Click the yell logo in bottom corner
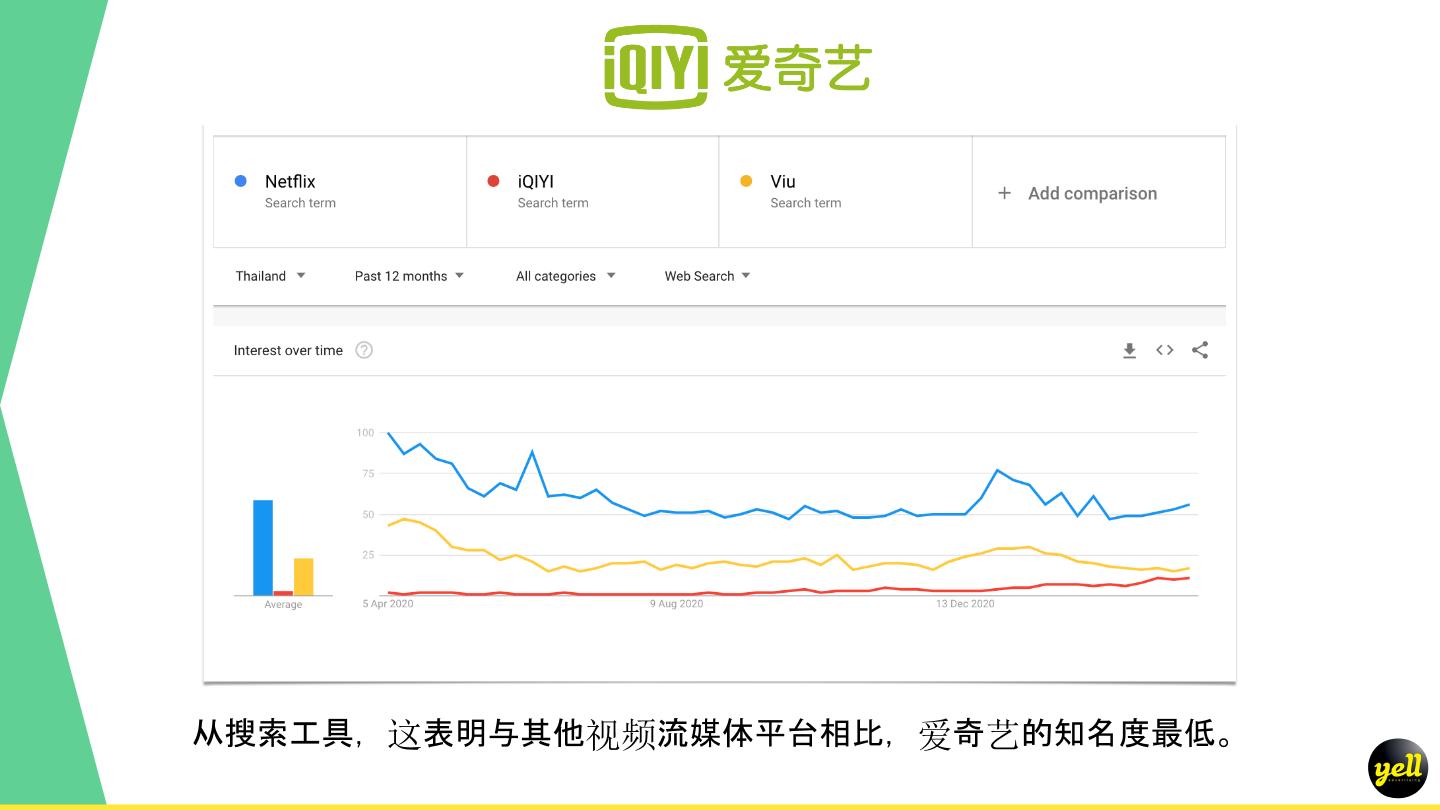Image resolution: width=1440 pixels, height=810 pixels. (x=1397, y=769)
